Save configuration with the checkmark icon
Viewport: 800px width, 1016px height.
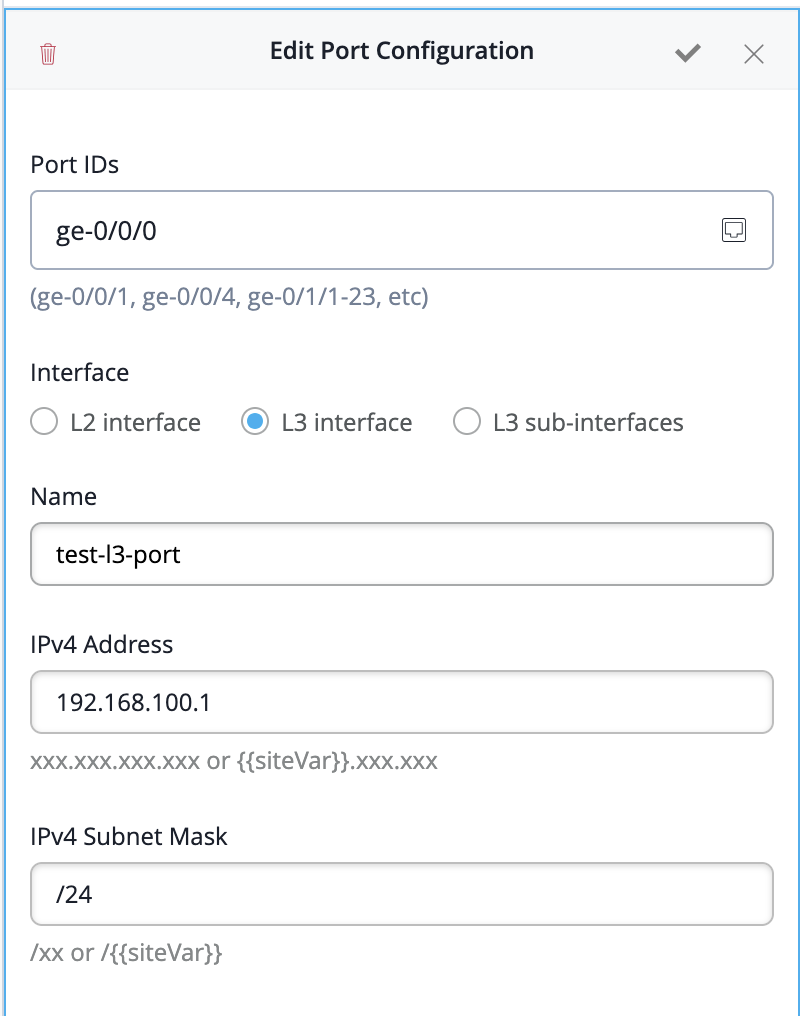click(x=687, y=53)
